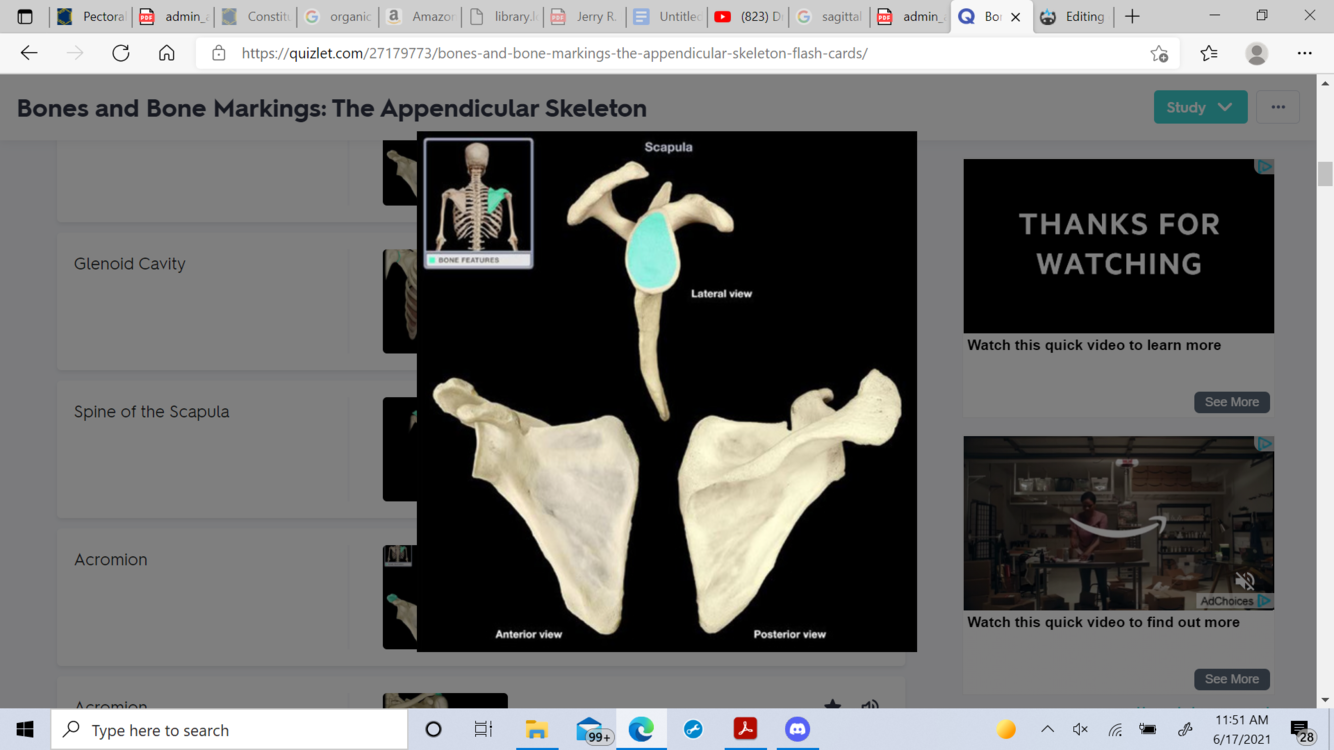Open the notification center
The width and height of the screenshot is (1334, 750).
[x=1302, y=731]
